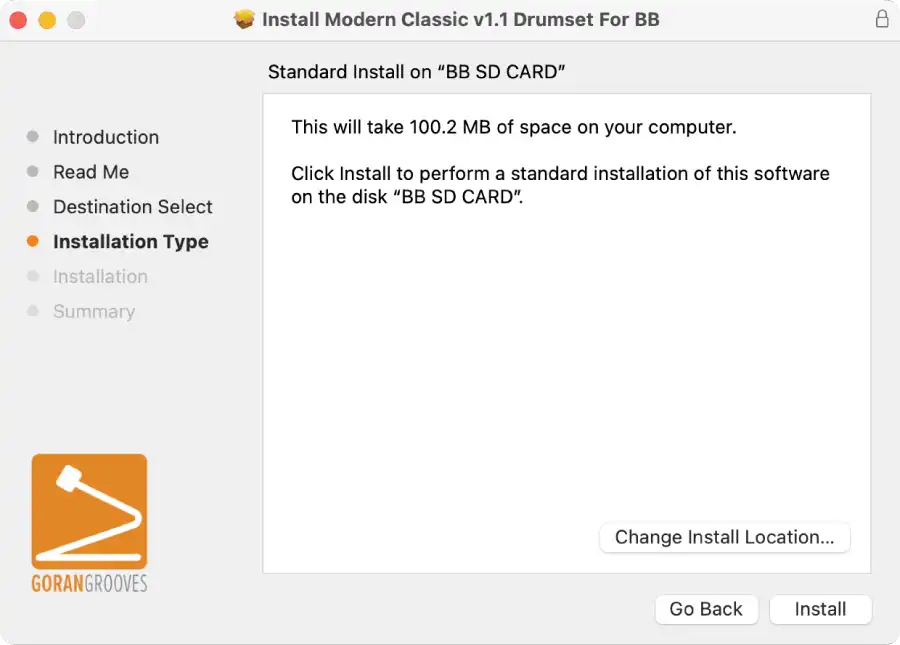Click the Standard Install on BB SD CARD heading
This screenshot has width=900, height=645.
416,72
